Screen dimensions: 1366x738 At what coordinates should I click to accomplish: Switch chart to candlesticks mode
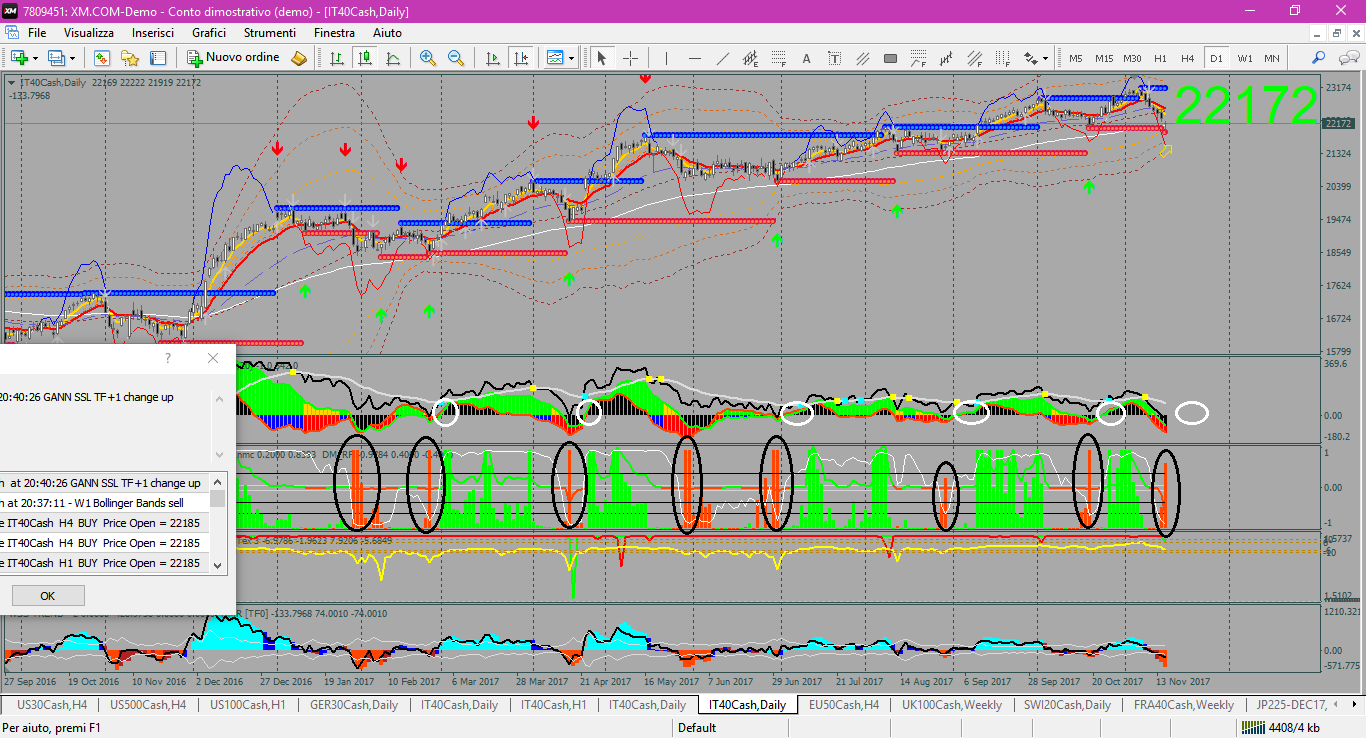click(x=365, y=58)
